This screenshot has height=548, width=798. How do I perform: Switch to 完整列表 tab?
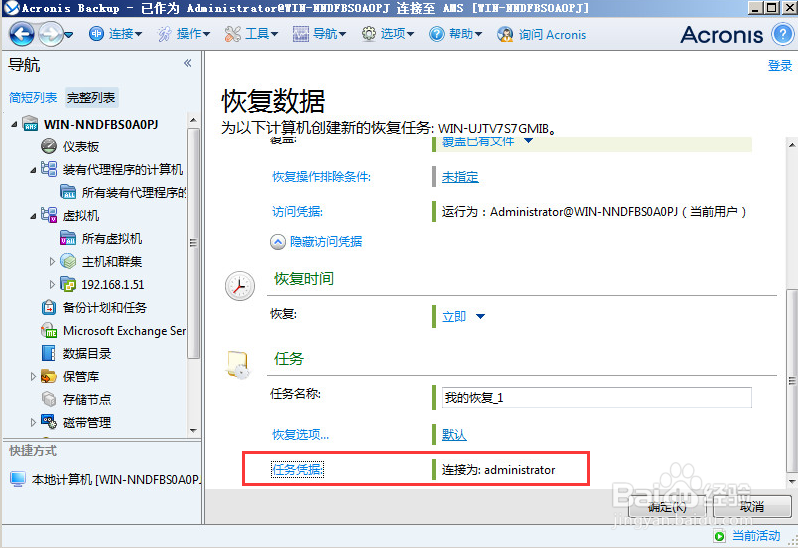(91, 97)
